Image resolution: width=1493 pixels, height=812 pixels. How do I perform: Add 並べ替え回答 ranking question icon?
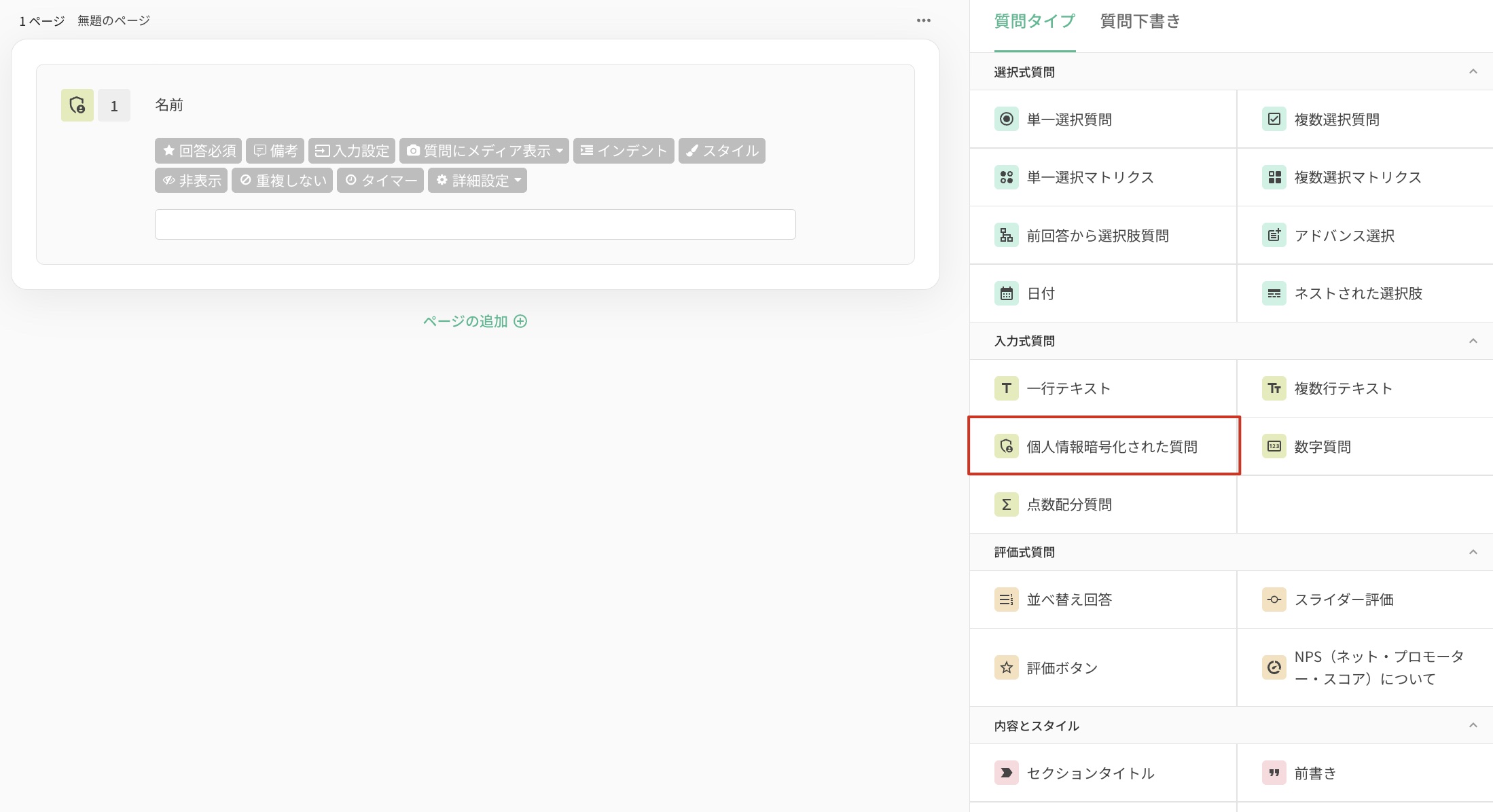pos(1006,599)
